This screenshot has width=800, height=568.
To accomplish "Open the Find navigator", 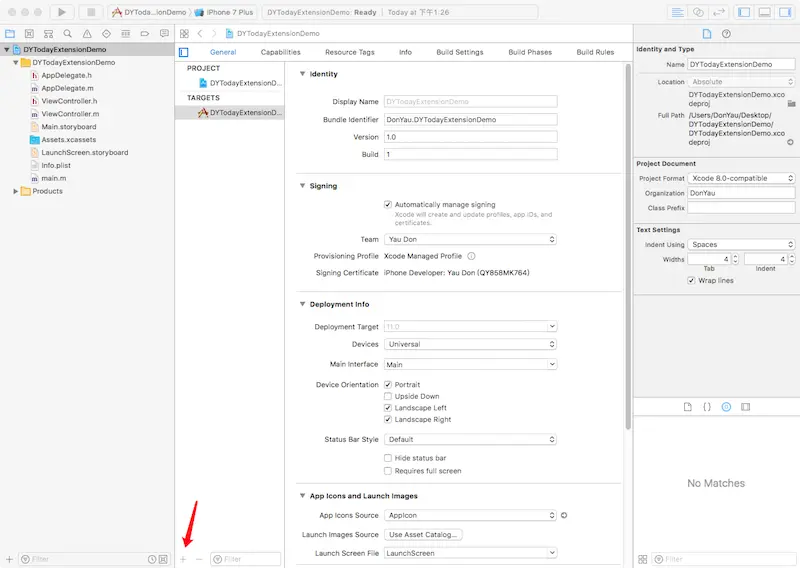I will coord(67,34).
